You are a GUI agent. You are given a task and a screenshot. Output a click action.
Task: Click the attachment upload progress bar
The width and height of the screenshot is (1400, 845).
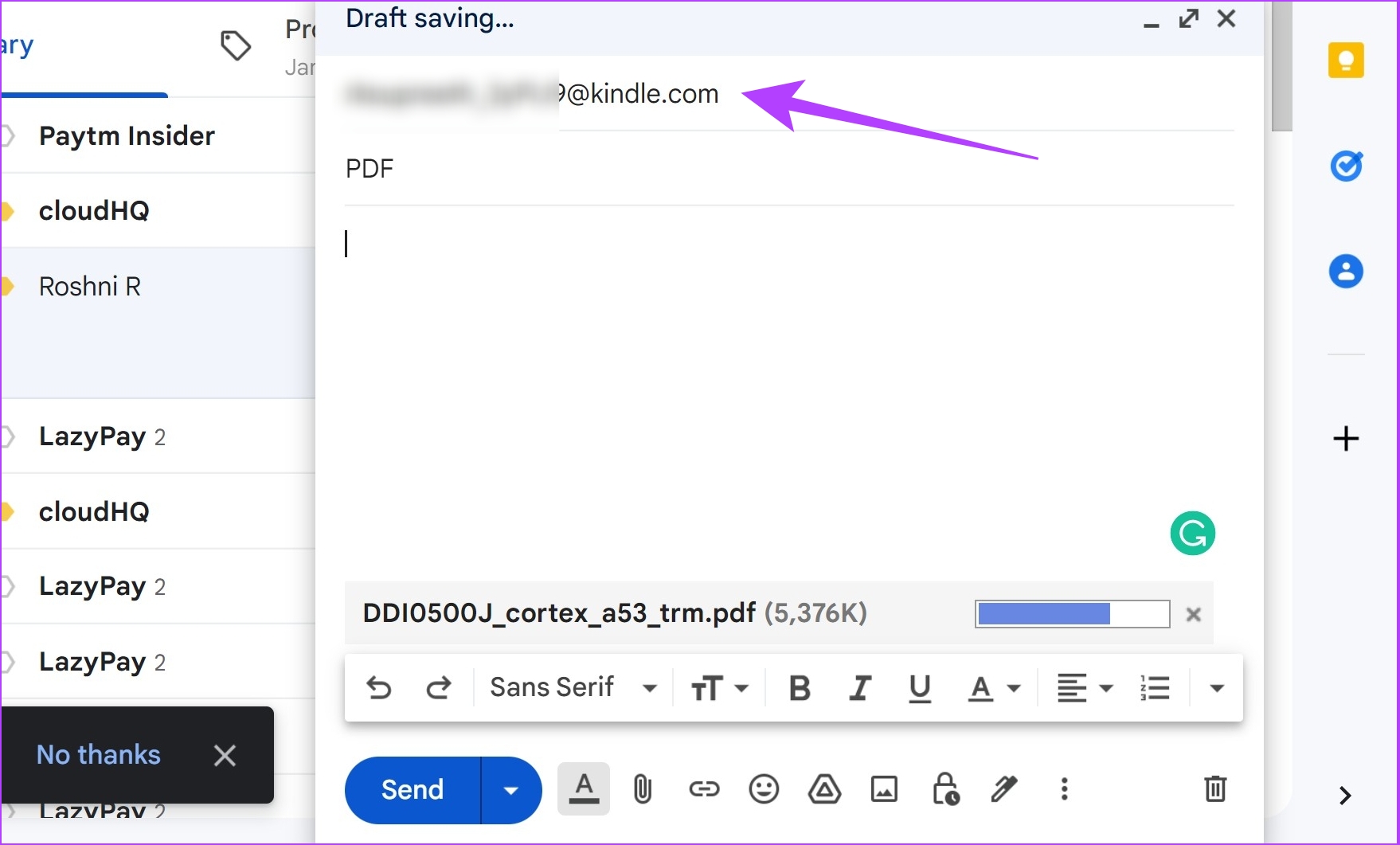pos(1072,614)
